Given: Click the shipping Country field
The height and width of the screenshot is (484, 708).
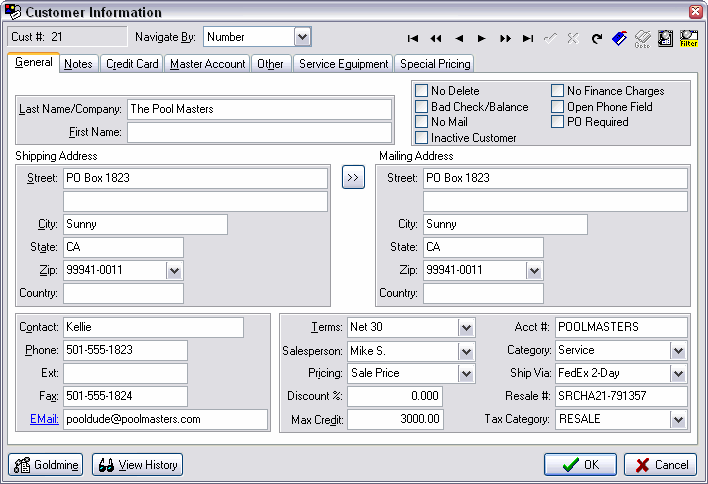Looking at the screenshot, I should coord(123,293).
